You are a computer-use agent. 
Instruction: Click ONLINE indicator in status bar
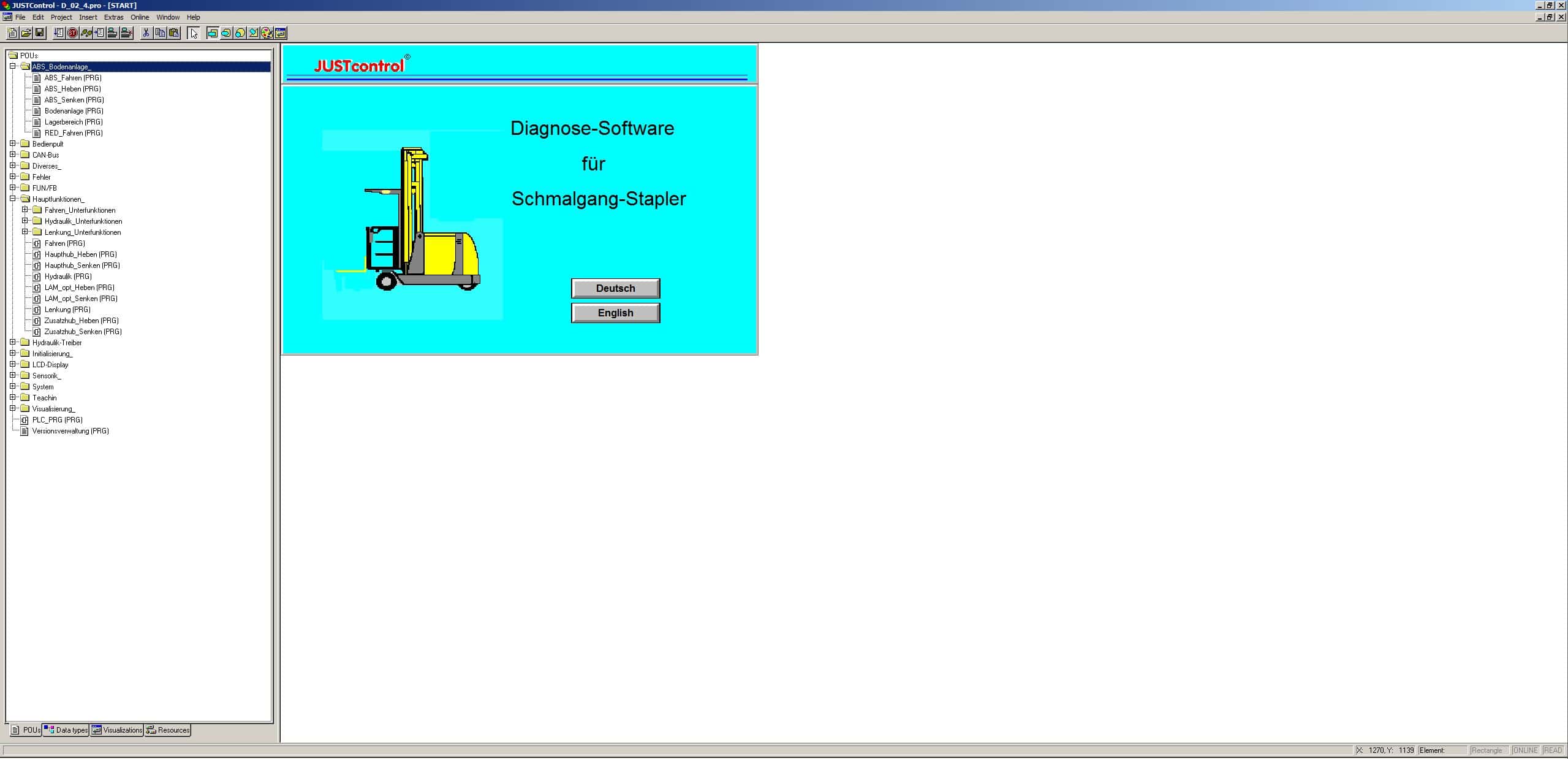click(1525, 750)
